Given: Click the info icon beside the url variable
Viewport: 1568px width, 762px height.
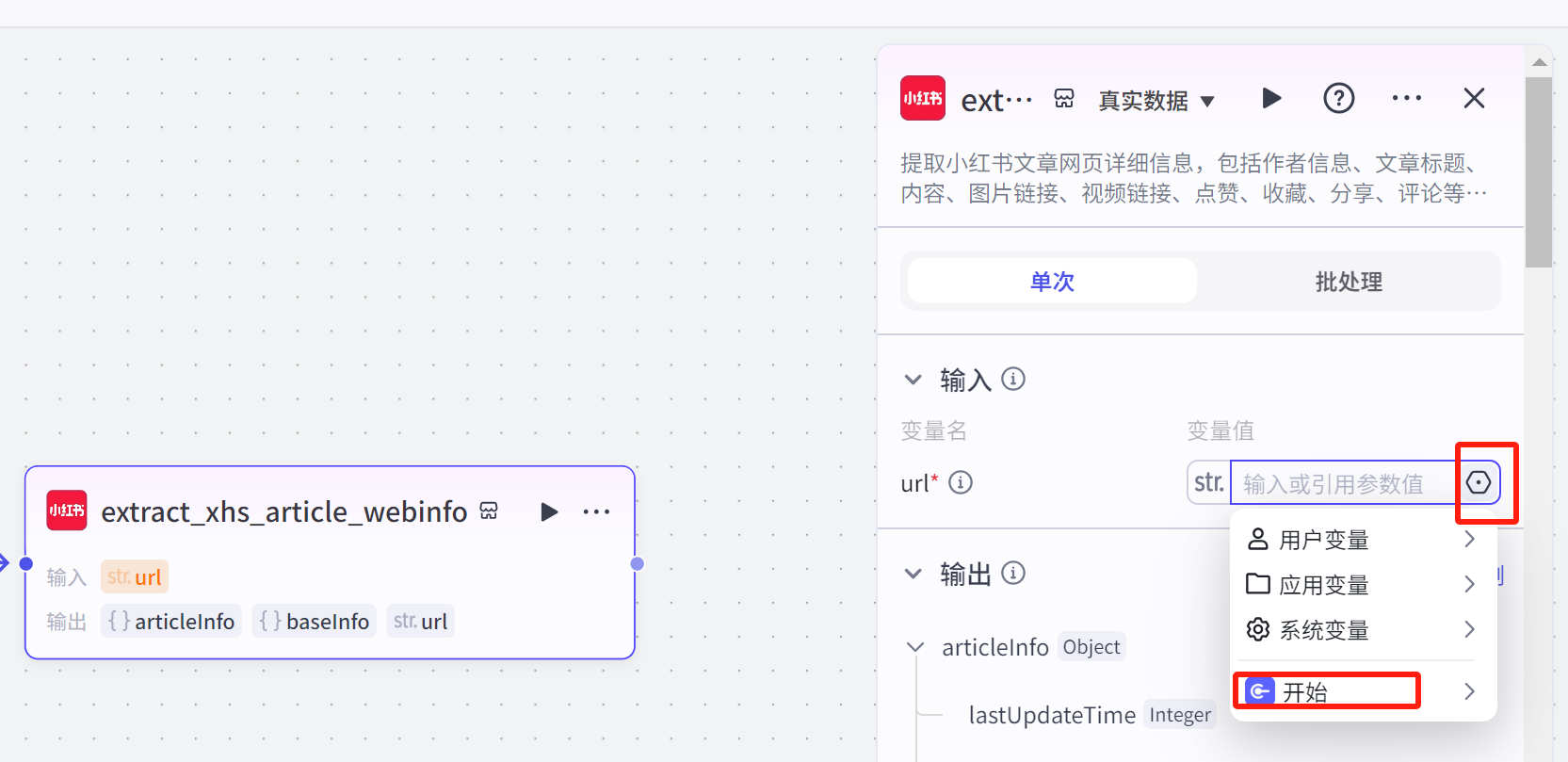Looking at the screenshot, I should coord(961,482).
